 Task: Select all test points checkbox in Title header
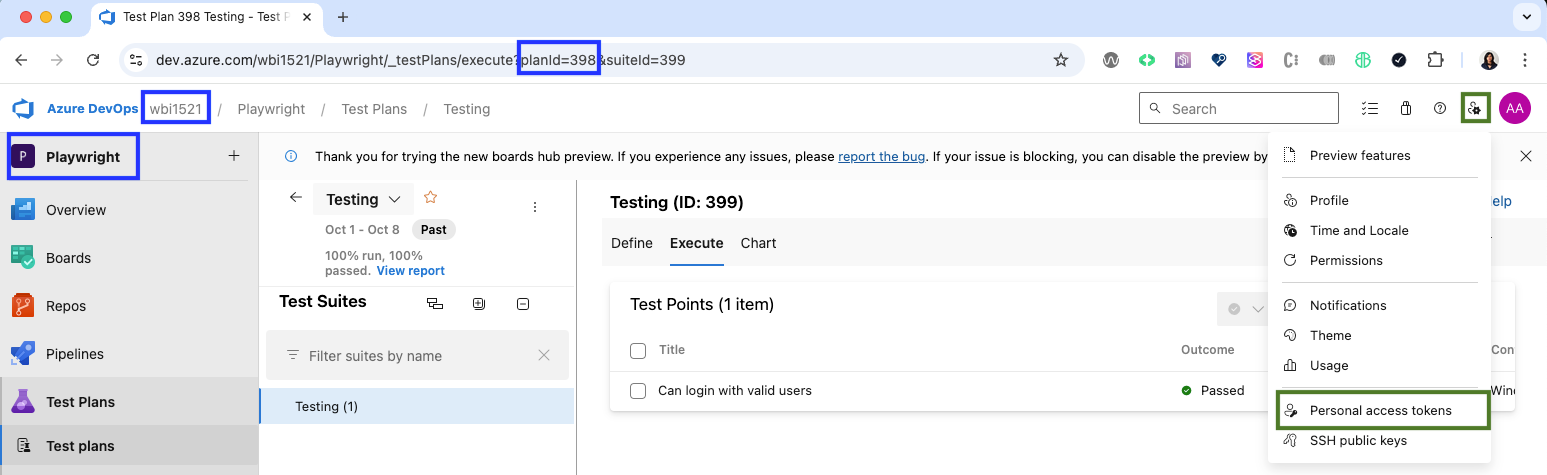pos(638,350)
